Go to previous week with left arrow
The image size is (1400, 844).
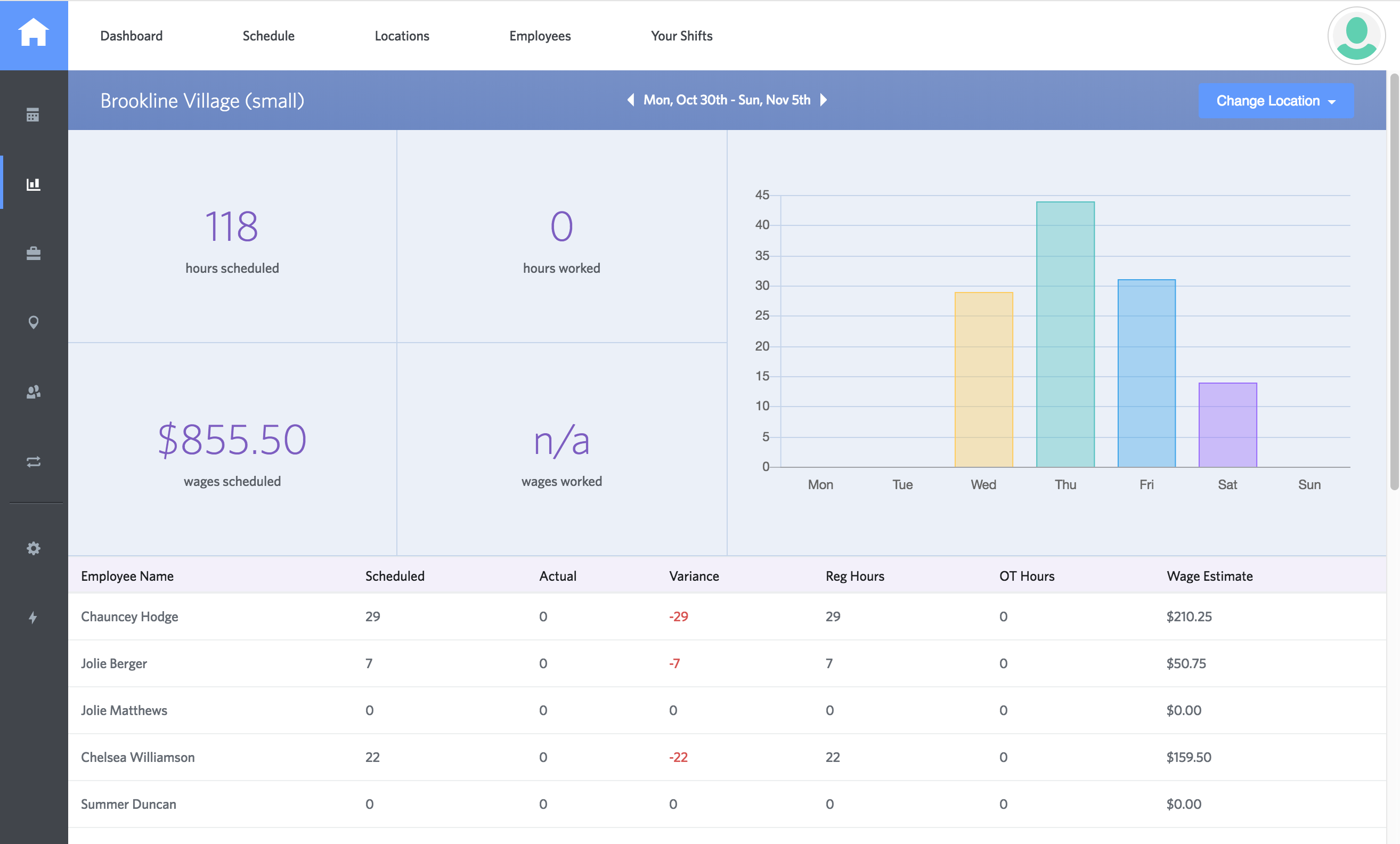click(x=630, y=100)
